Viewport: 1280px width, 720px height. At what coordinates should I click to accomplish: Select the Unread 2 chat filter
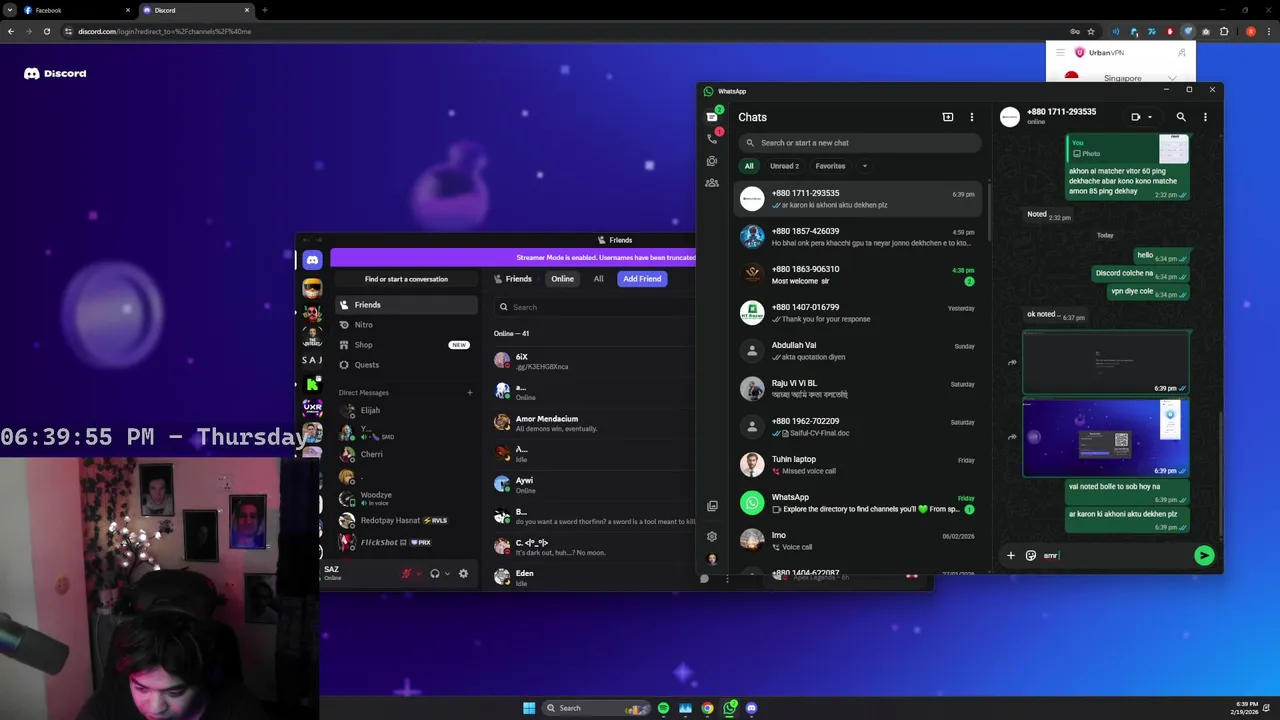(784, 166)
